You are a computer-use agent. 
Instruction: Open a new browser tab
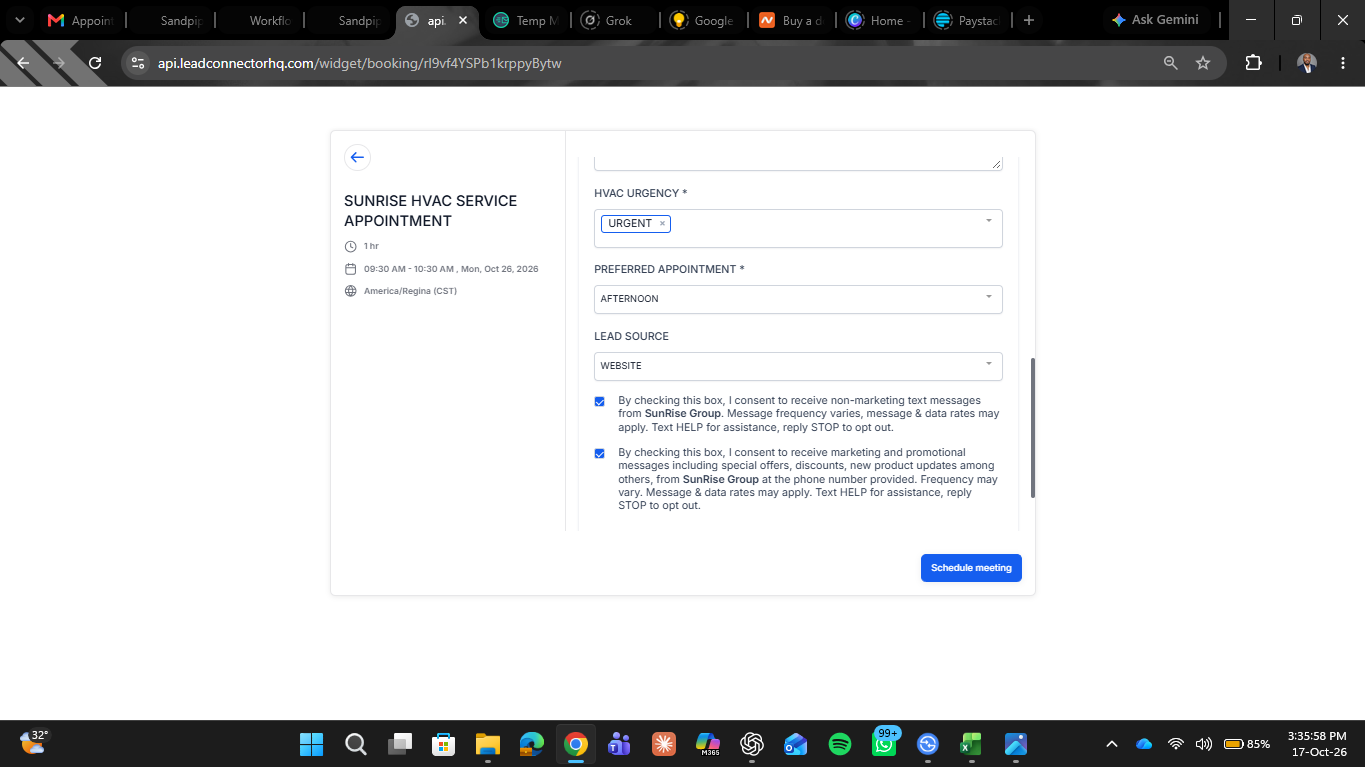1028,20
